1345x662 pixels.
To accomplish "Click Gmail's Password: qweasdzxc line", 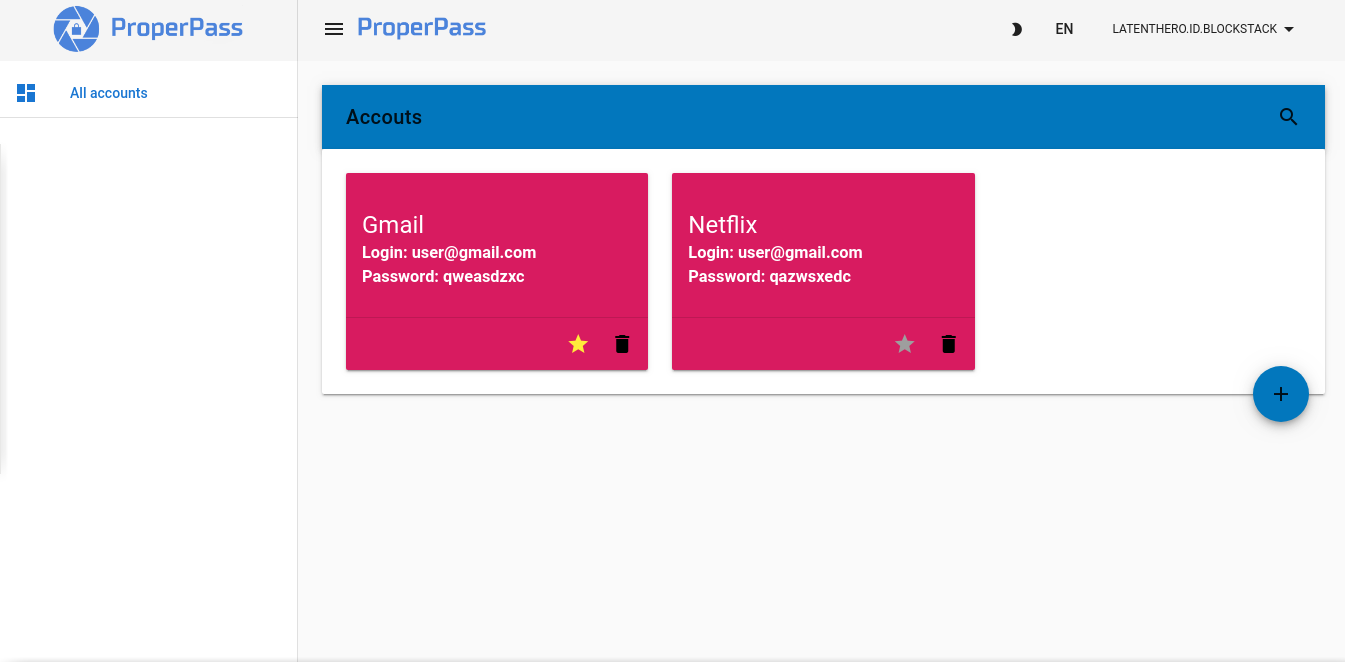I will pos(443,276).
